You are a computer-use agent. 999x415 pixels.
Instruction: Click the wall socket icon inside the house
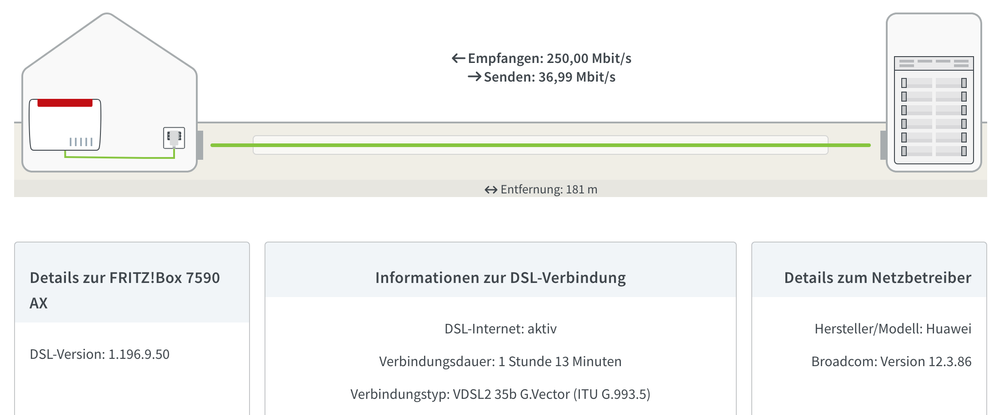[173, 138]
